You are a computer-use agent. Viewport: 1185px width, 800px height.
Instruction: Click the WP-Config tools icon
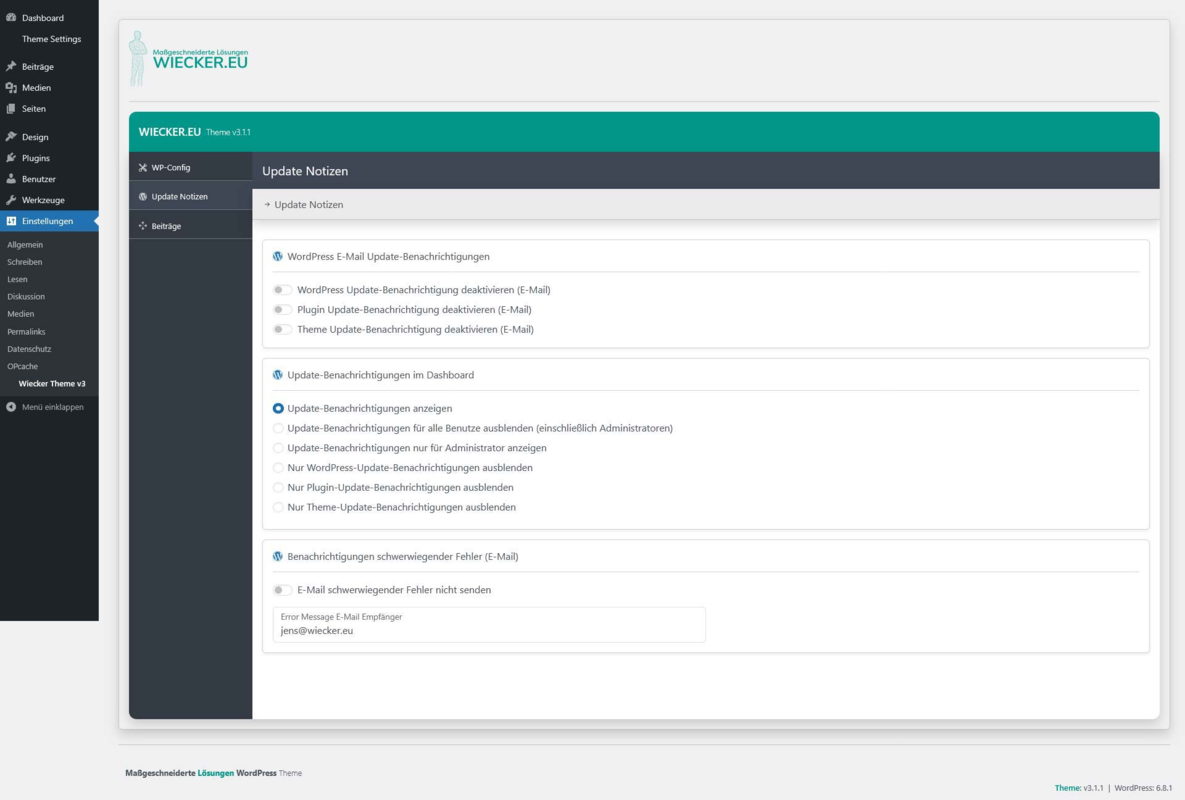(x=143, y=168)
